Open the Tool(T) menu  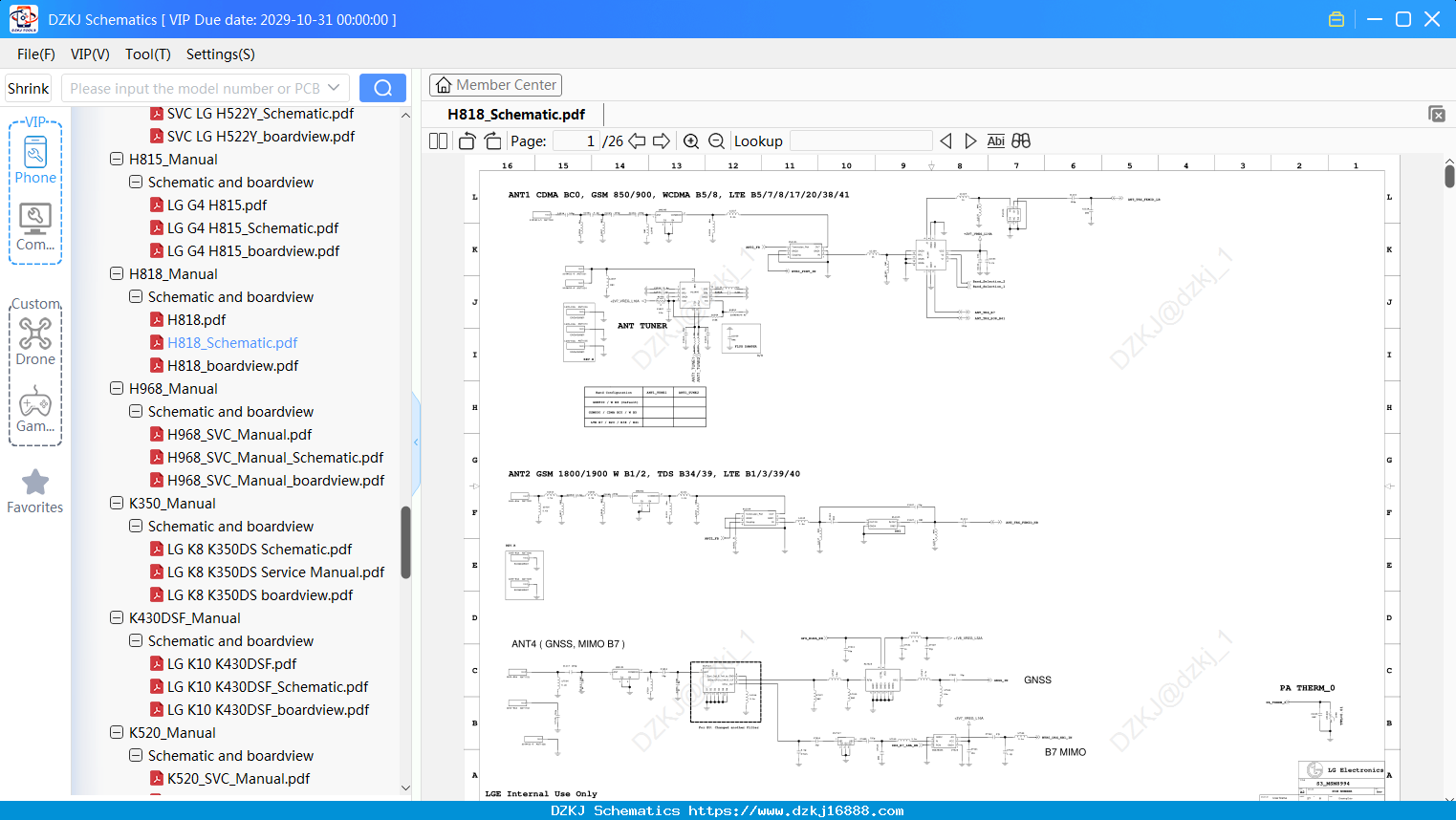[148, 54]
